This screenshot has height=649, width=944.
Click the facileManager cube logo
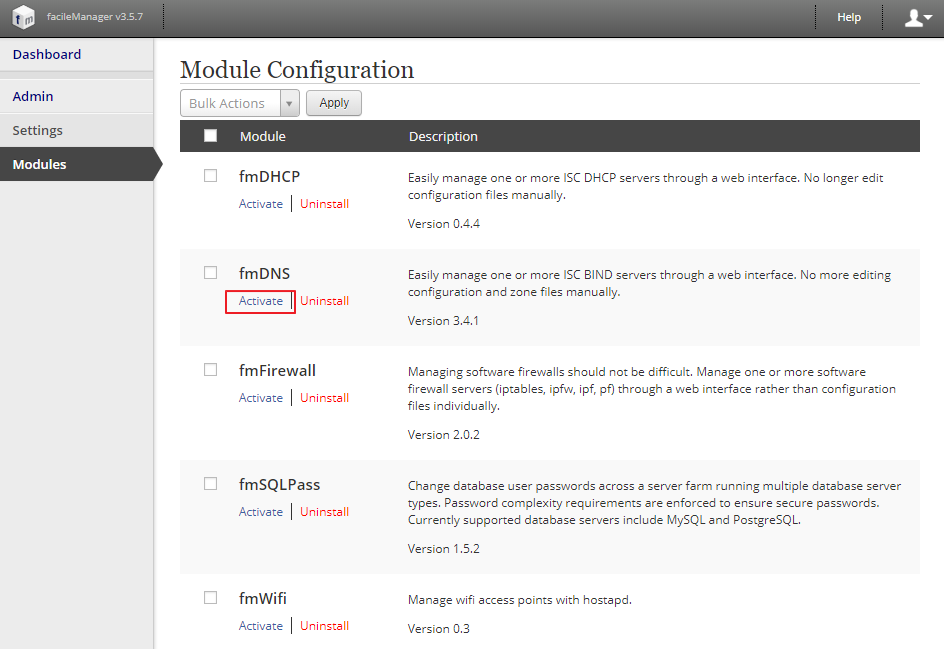click(x=23, y=17)
